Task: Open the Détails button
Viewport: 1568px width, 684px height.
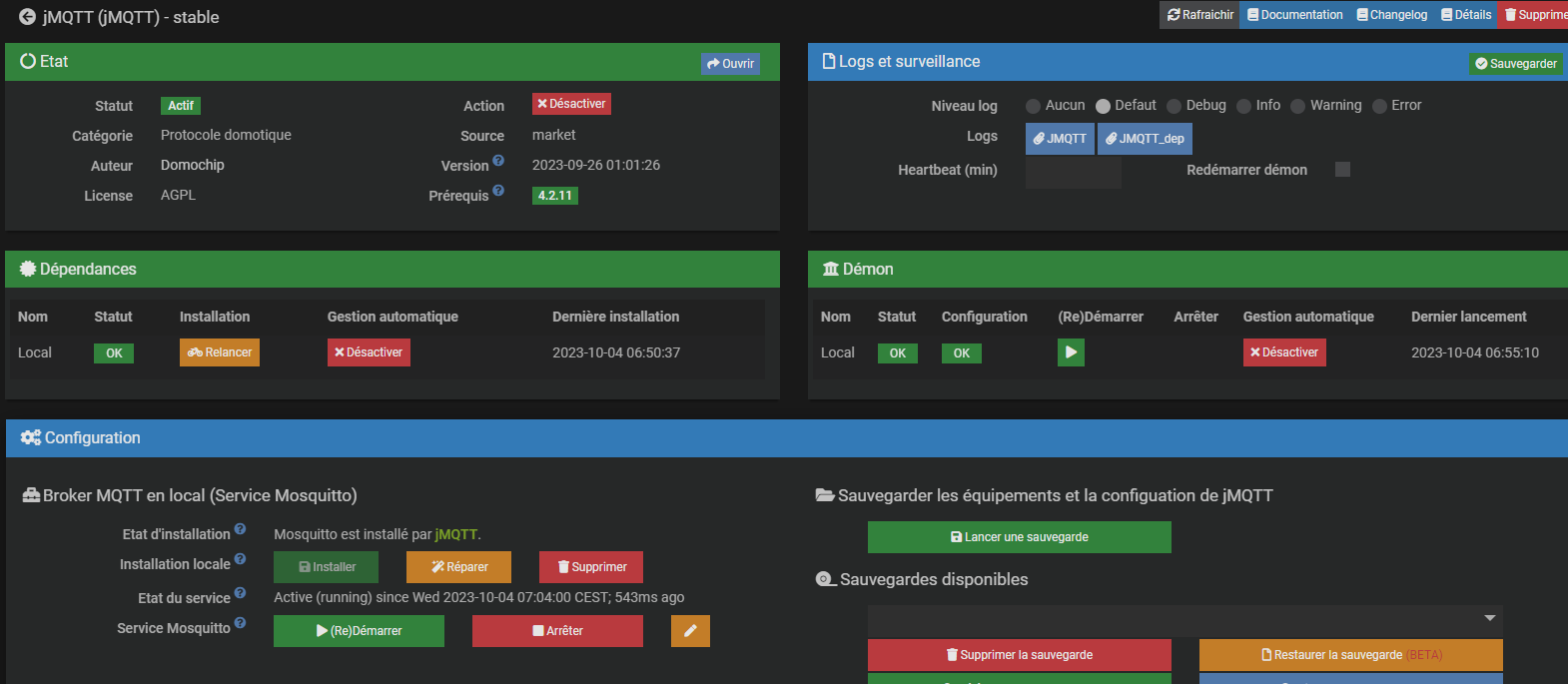Action: pos(1465,15)
